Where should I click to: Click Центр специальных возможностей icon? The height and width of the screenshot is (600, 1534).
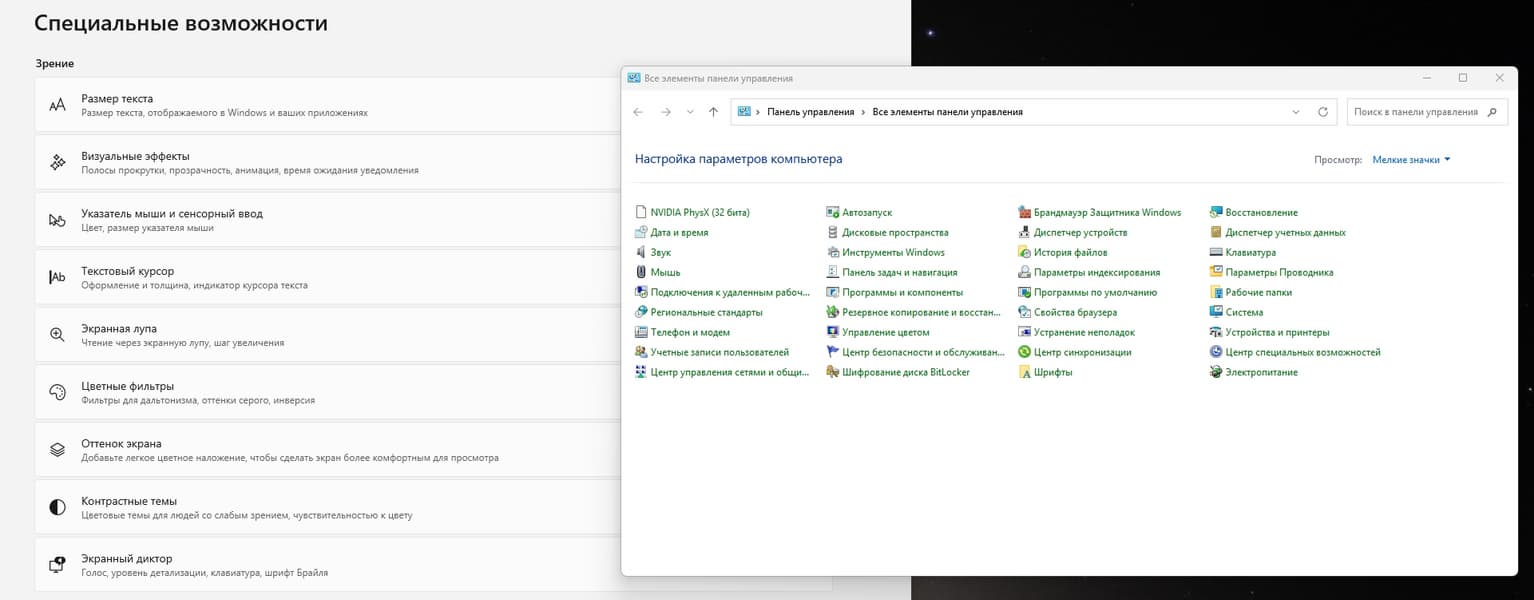coord(1216,352)
